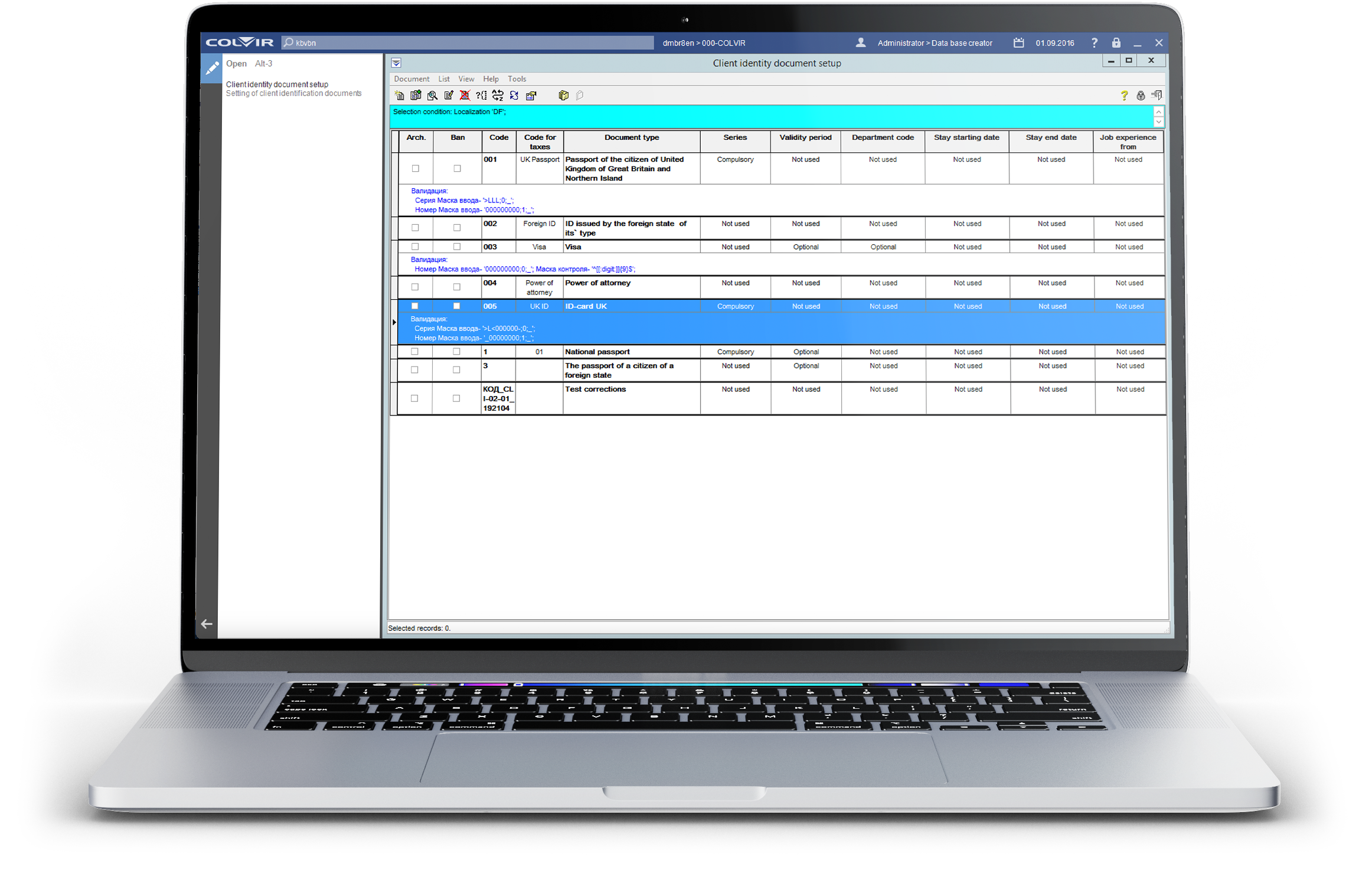Click the kbvbn search field
Viewport: 1372px width, 877px height.
click(468, 42)
